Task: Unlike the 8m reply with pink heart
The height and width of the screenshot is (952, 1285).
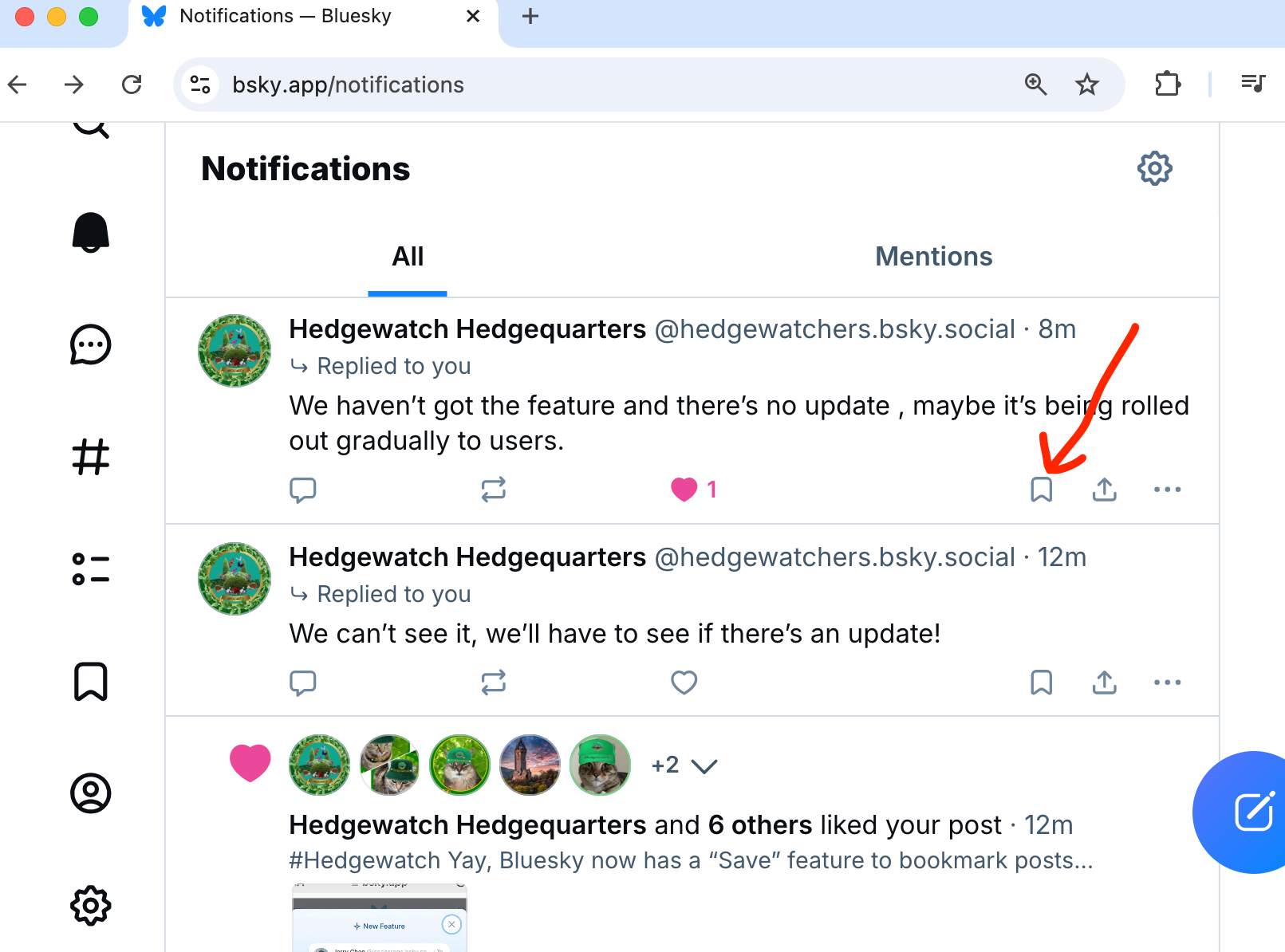Action: (x=684, y=490)
